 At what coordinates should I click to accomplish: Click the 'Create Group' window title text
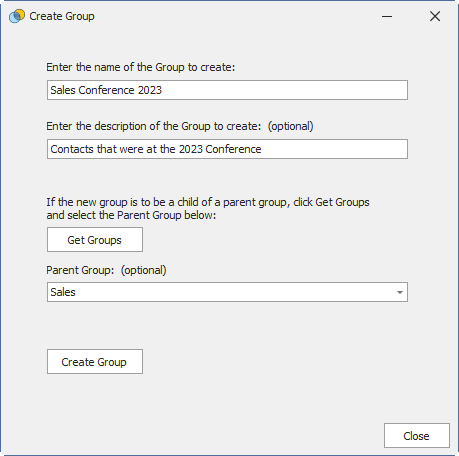62,16
